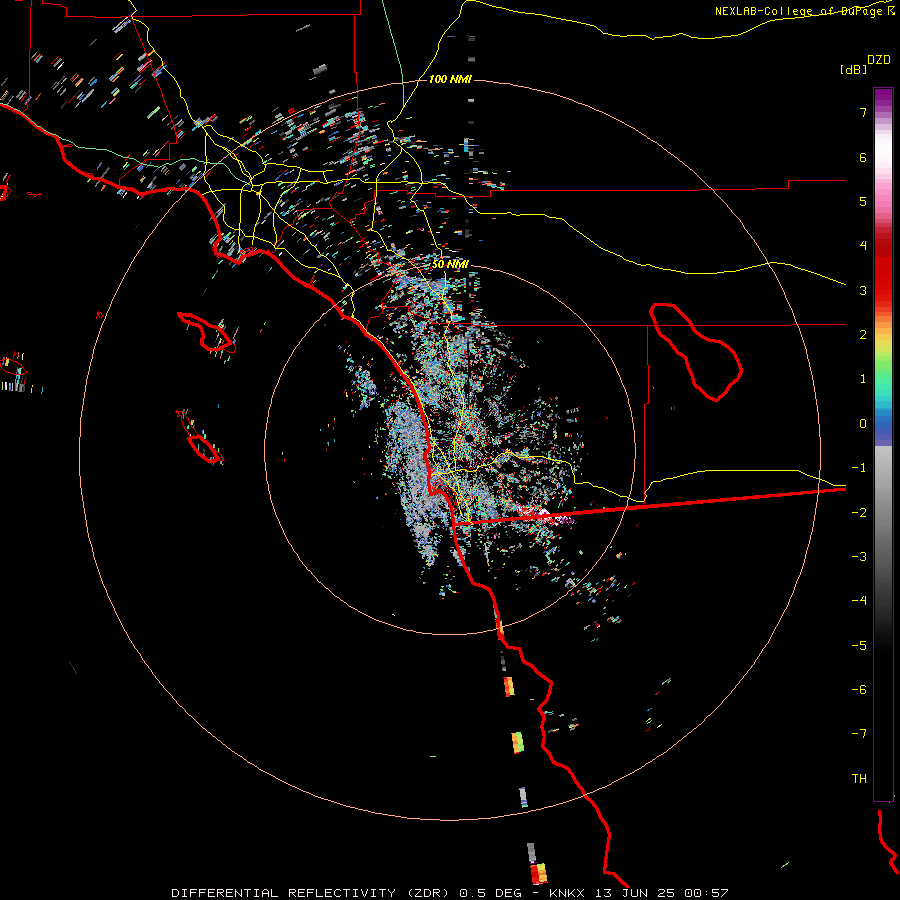The image size is (900, 900).
Task: Click the -1 value on the color scale
Action: pos(859,468)
